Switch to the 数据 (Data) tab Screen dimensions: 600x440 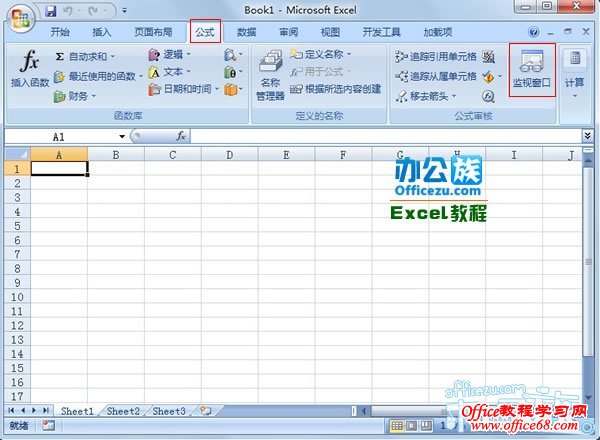click(246, 32)
